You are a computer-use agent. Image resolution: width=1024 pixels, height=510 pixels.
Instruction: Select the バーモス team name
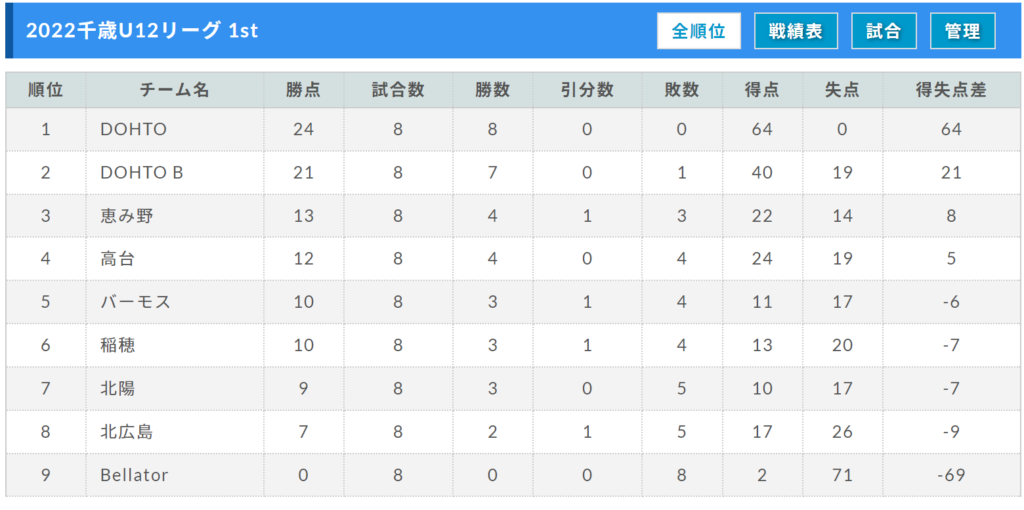[x=136, y=302]
